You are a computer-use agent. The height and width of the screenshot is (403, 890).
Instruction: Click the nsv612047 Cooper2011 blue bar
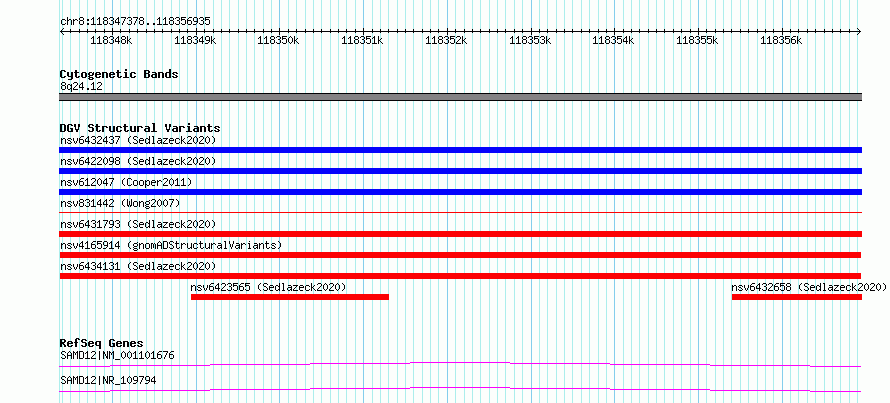pos(460,192)
